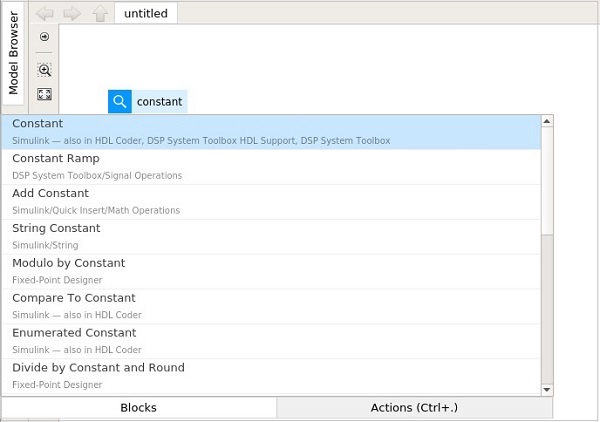Image resolution: width=600 pixels, height=422 pixels.
Task: Click the up to parent arrow
Action: [99, 13]
